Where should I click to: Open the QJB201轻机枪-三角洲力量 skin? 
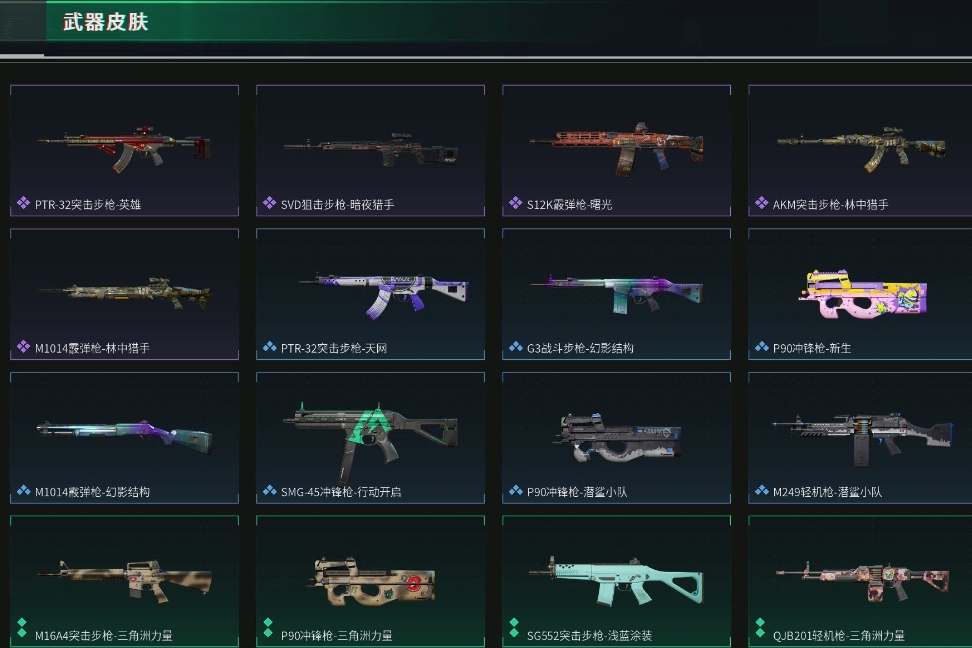click(860, 582)
